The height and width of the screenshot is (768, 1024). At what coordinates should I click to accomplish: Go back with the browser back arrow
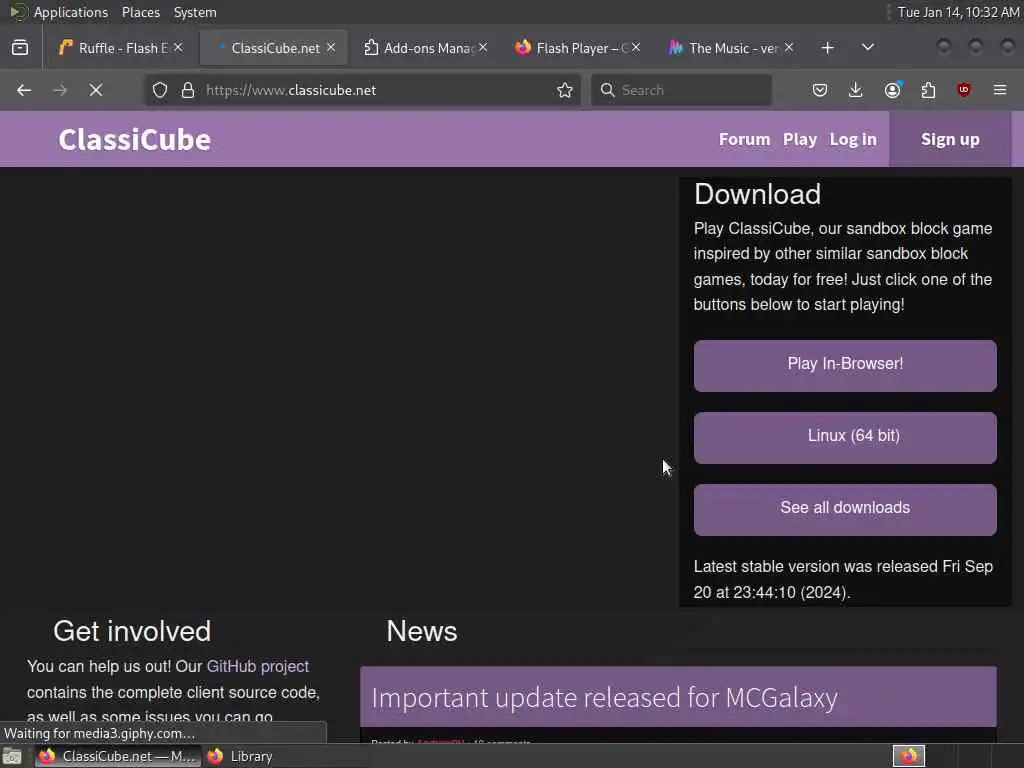click(24, 90)
